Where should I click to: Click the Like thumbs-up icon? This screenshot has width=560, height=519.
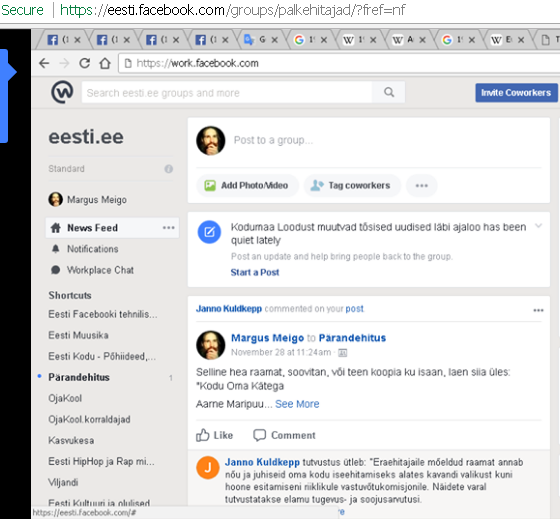(x=202, y=435)
